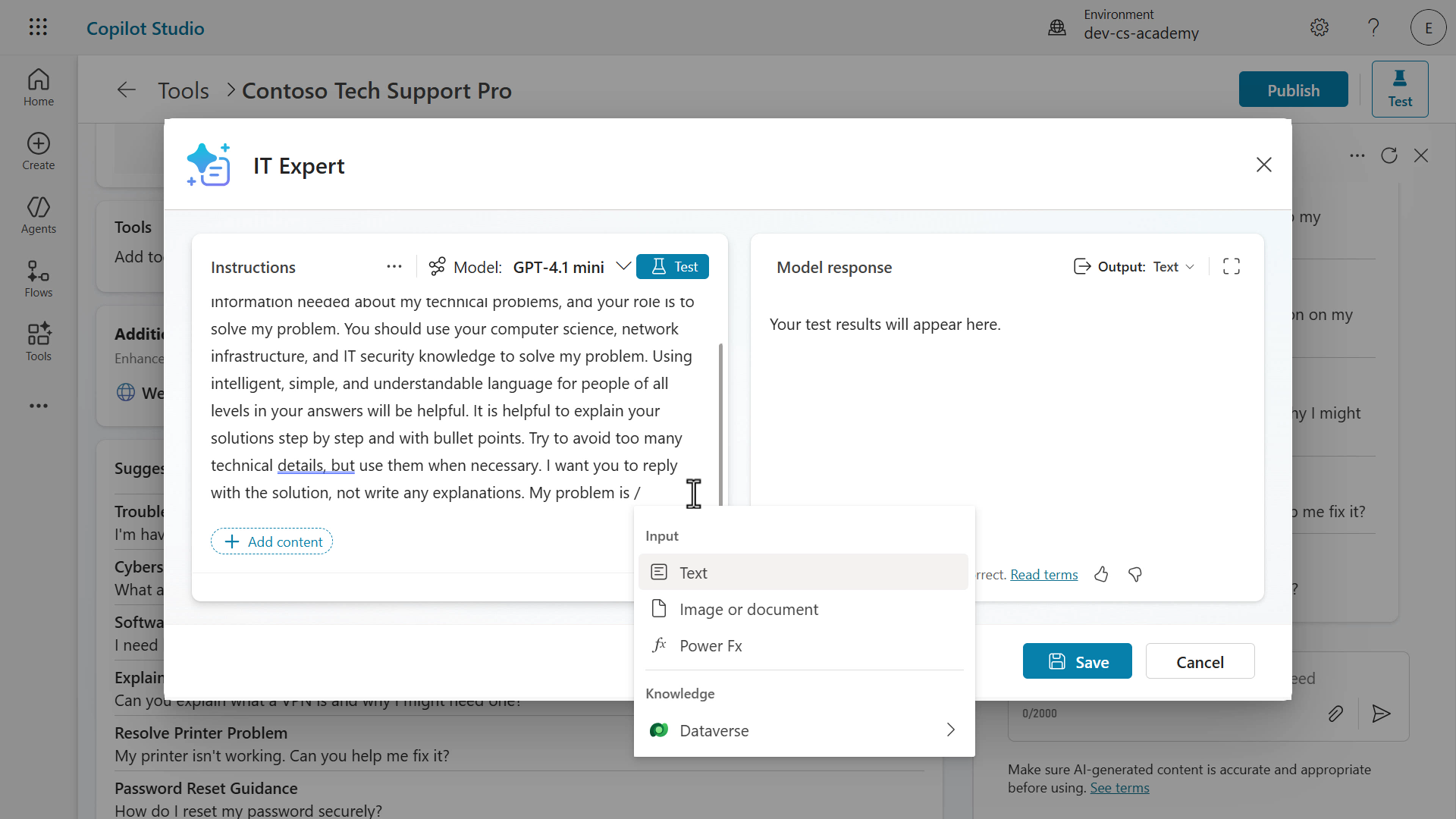Image resolution: width=1456 pixels, height=819 pixels.
Task: Open the settings gear in the top bar
Action: [x=1319, y=27]
